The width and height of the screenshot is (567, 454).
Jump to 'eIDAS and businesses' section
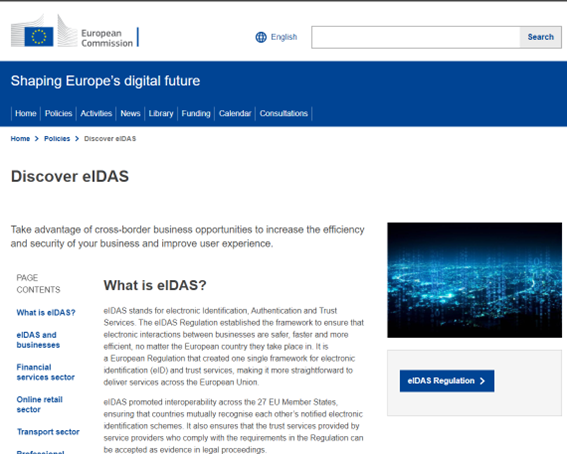(x=38, y=340)
